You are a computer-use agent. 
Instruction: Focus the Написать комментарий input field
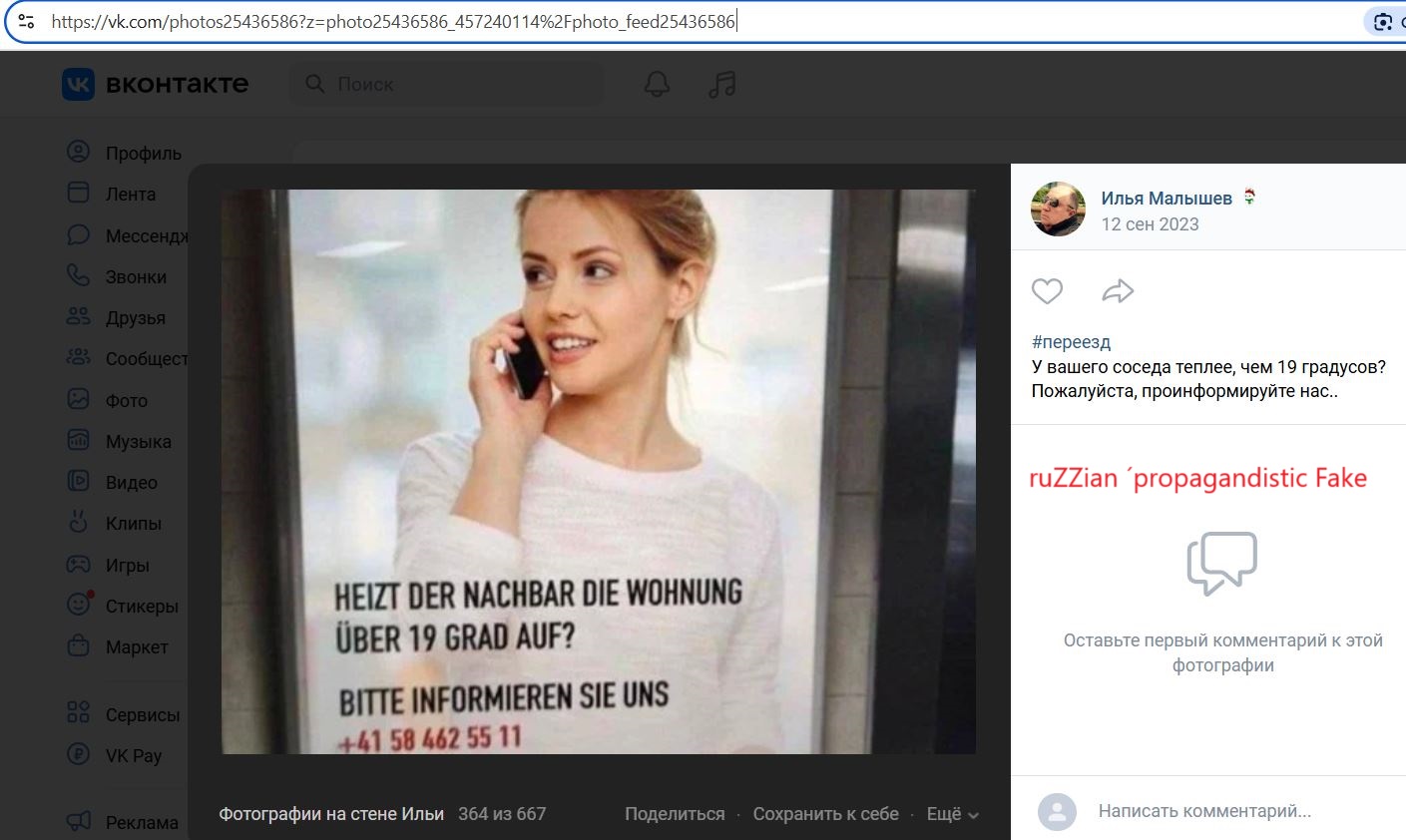tap(1203, 811)
